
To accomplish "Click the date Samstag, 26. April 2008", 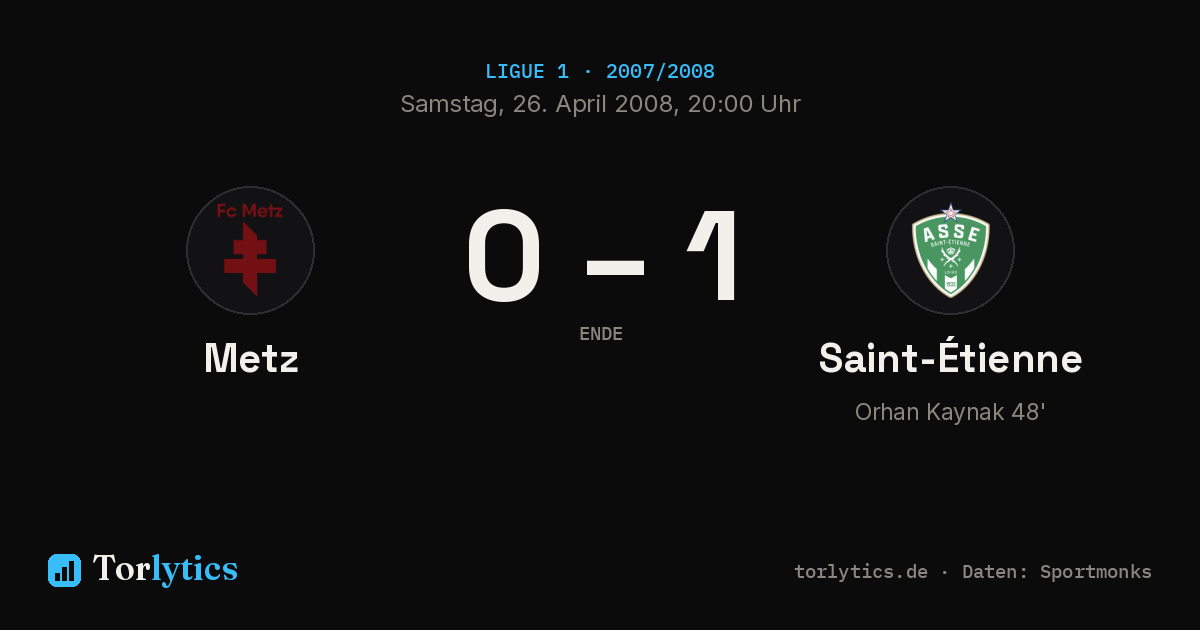I will pyautogui.click(x=536, y=104).
